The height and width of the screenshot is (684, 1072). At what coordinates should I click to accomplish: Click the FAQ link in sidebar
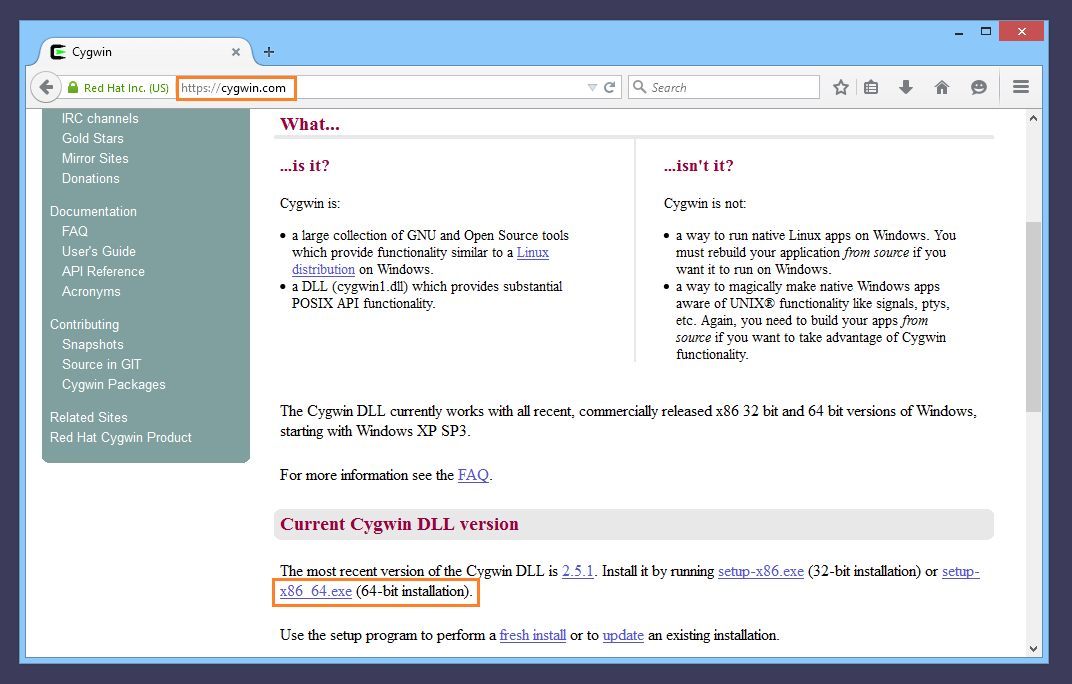click(75, 231)
